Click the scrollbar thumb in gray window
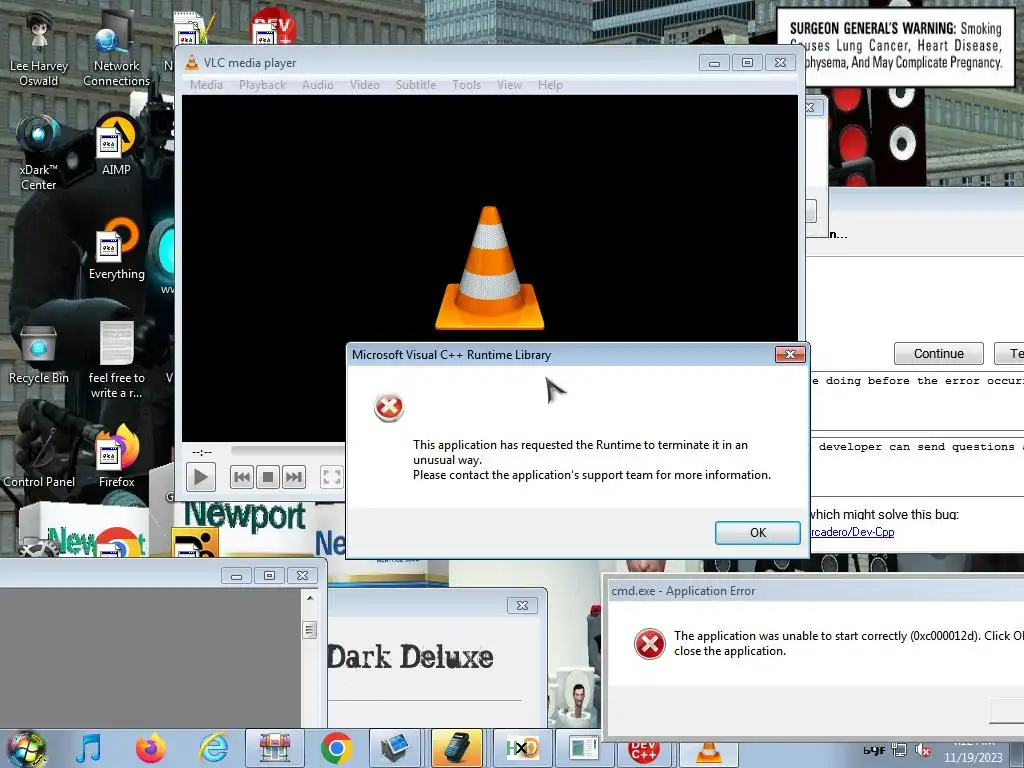Viewport: 1024px width, 768px height. tap(310, 630)
